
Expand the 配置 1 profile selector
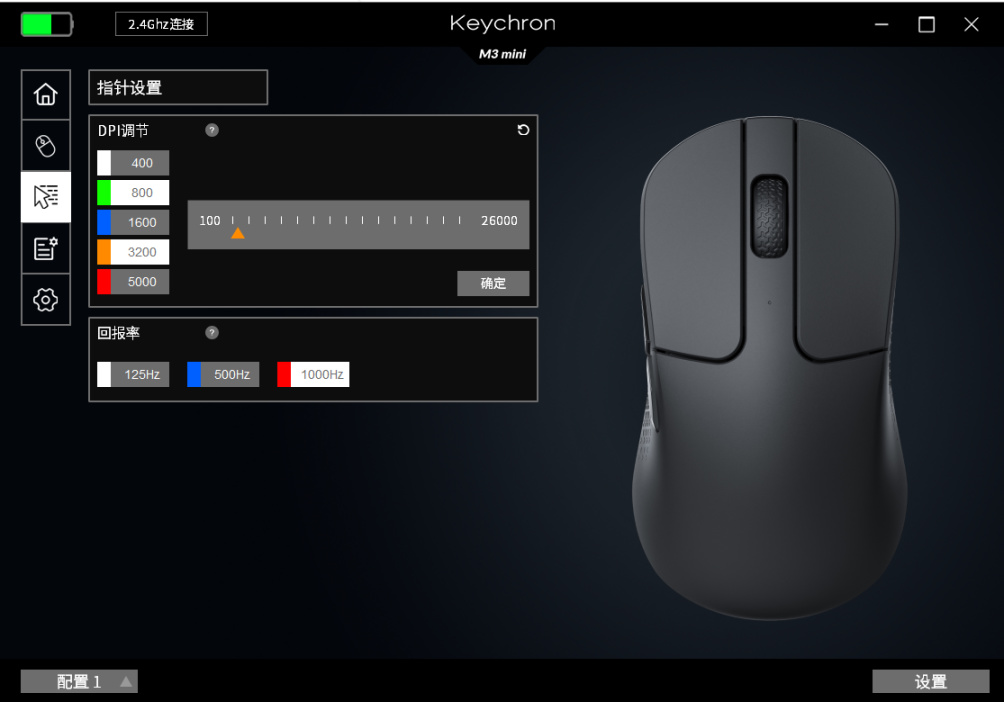tap(79, 681)
